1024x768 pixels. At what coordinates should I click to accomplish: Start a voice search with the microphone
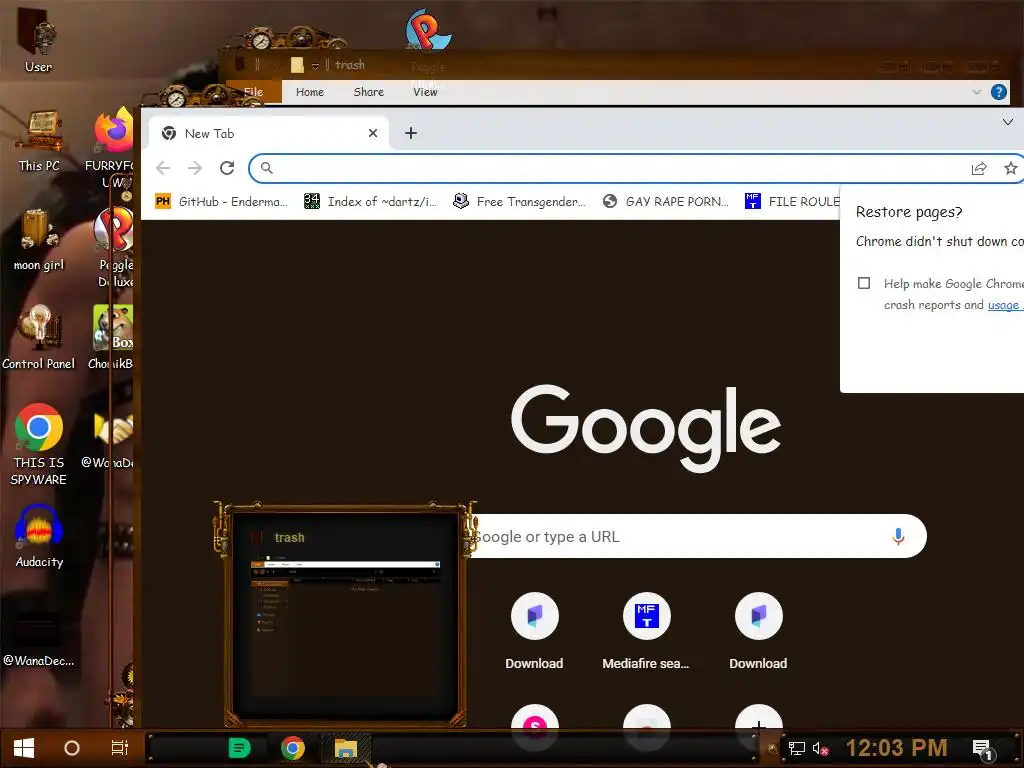coord(898,536)
